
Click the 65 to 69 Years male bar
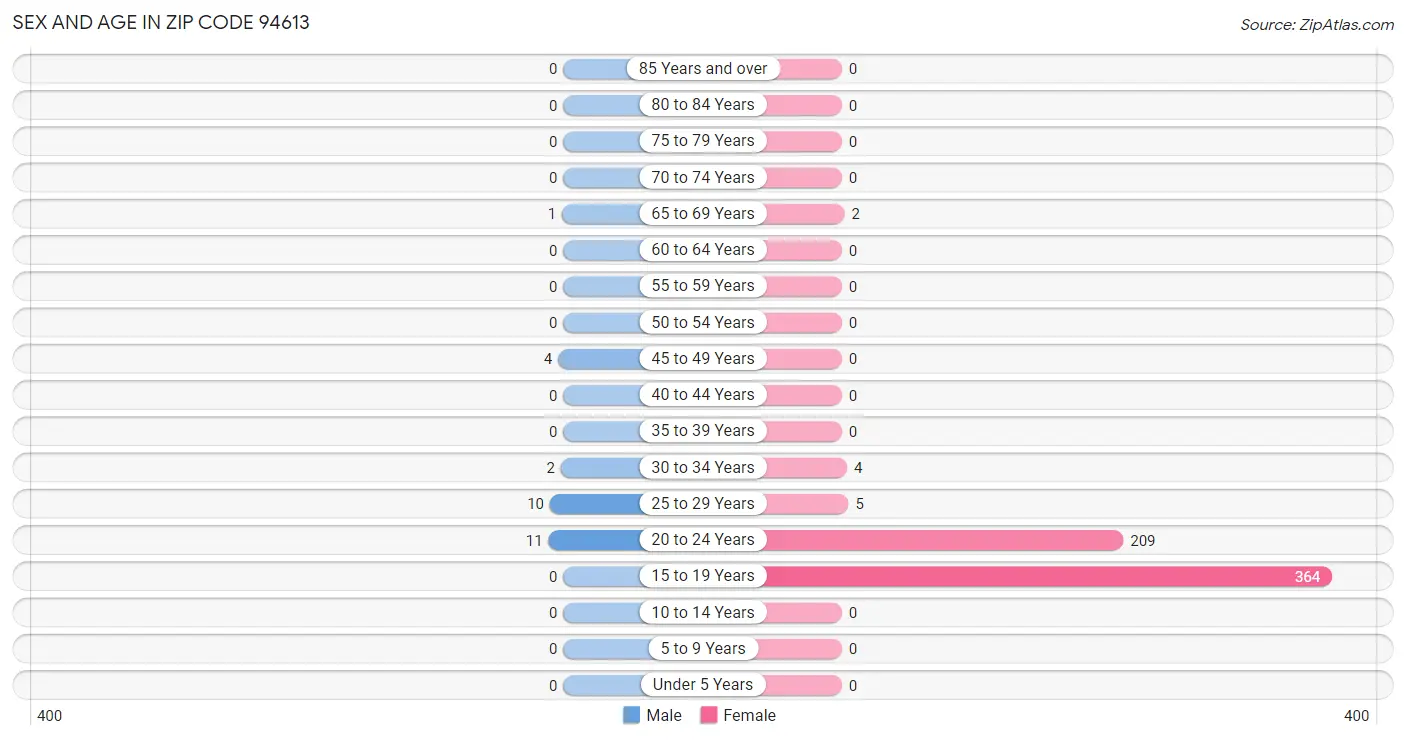(x=603, y=214)
